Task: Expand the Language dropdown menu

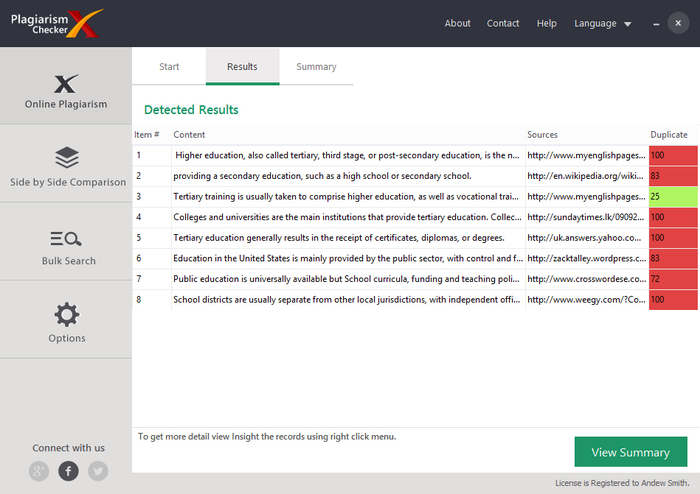Action: click(x=603, y=23)
